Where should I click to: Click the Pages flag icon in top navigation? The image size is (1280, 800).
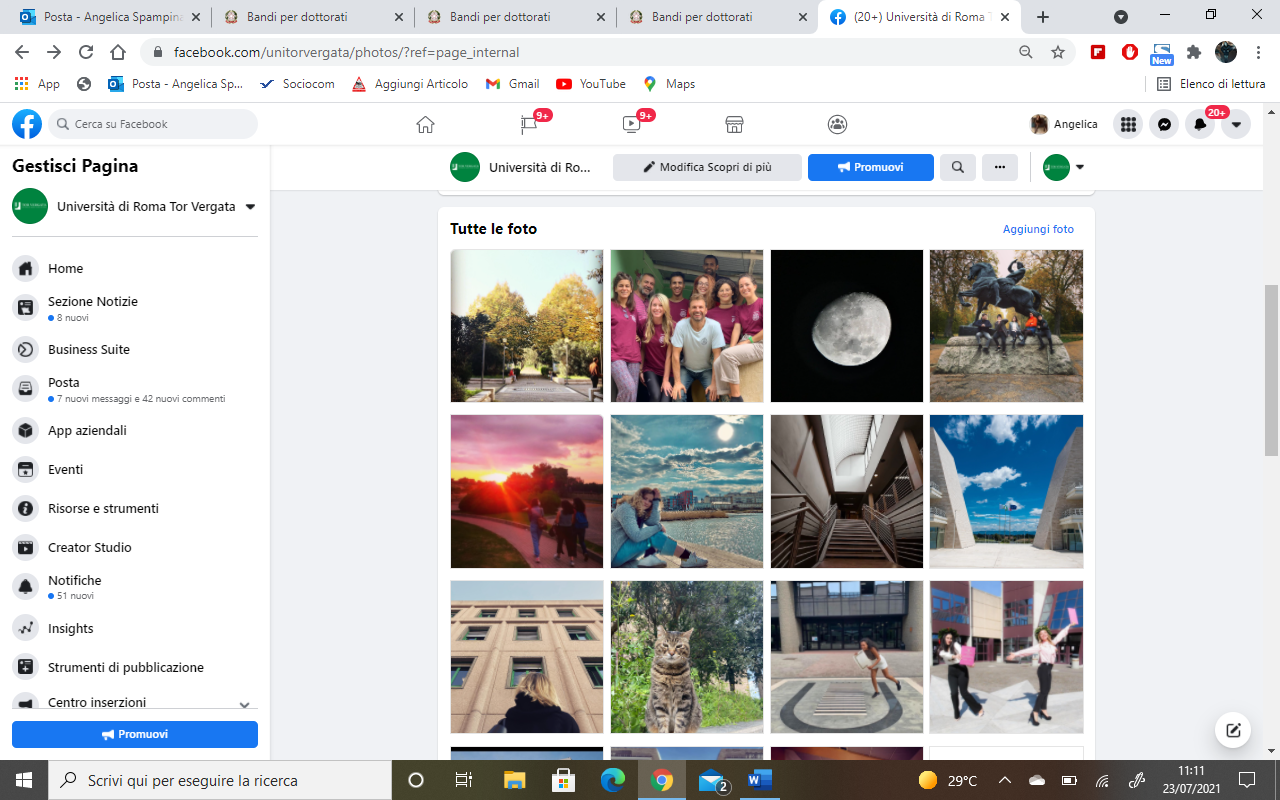pos(529,124)
